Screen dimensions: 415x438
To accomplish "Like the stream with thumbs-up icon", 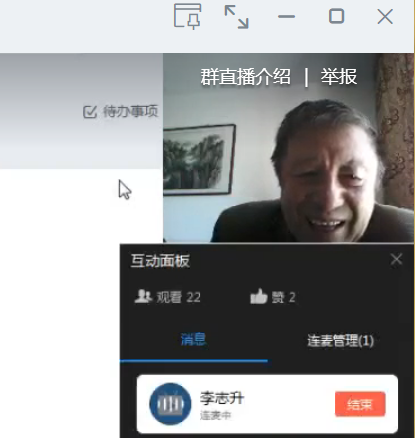I will pos(259,296).
